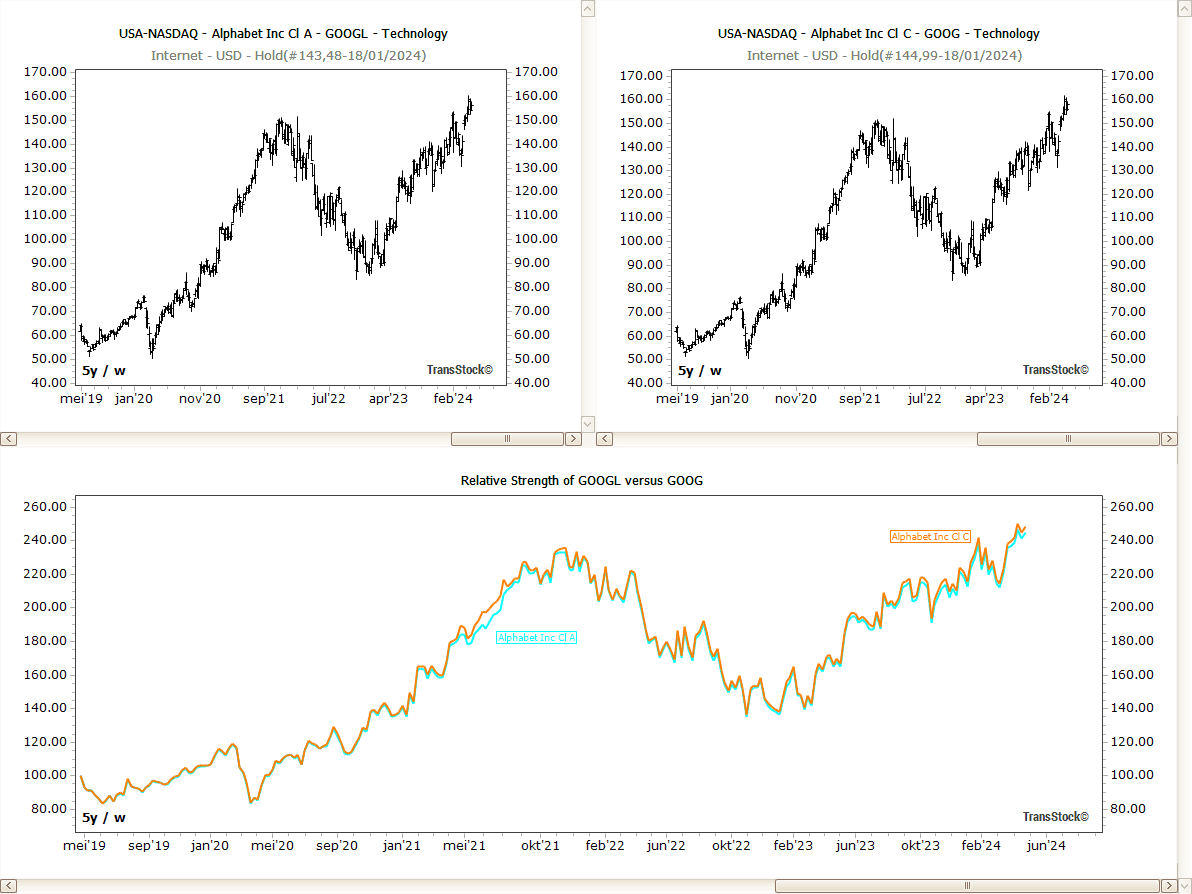Click the Hold rating subtitle under GOOGL title
Image resolution: width=1192 pixels, height=894 pixels.
point(288,55)
